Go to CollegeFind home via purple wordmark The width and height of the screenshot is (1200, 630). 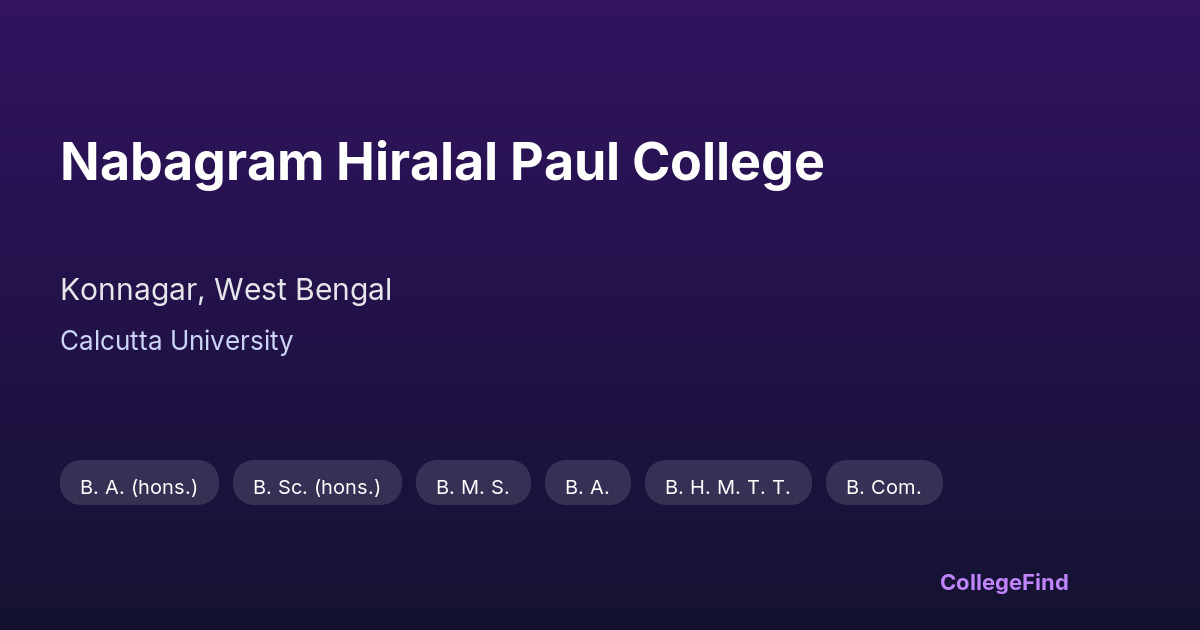pos(1004,582)
